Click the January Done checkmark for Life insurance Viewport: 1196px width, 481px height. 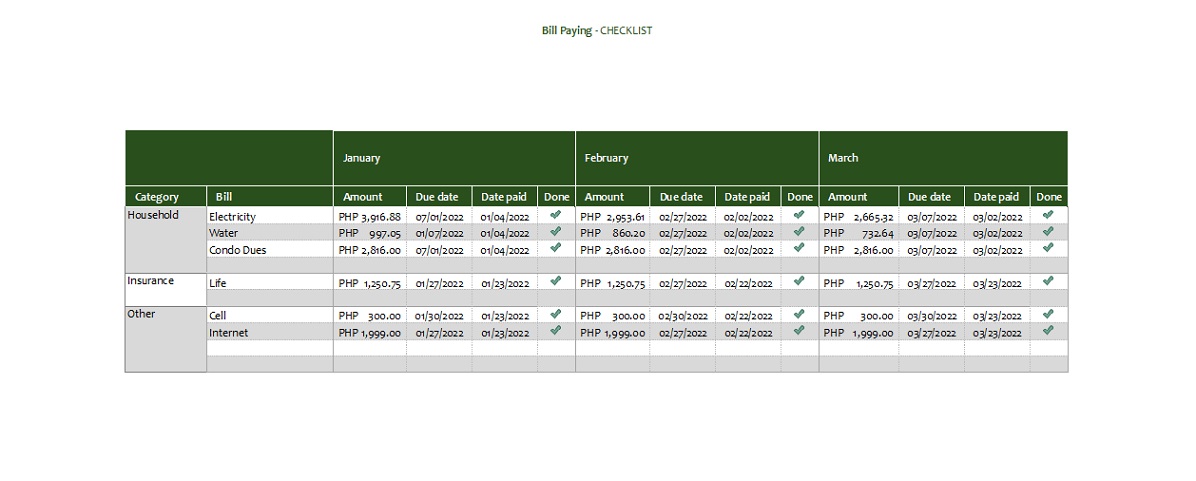point(556,281)
